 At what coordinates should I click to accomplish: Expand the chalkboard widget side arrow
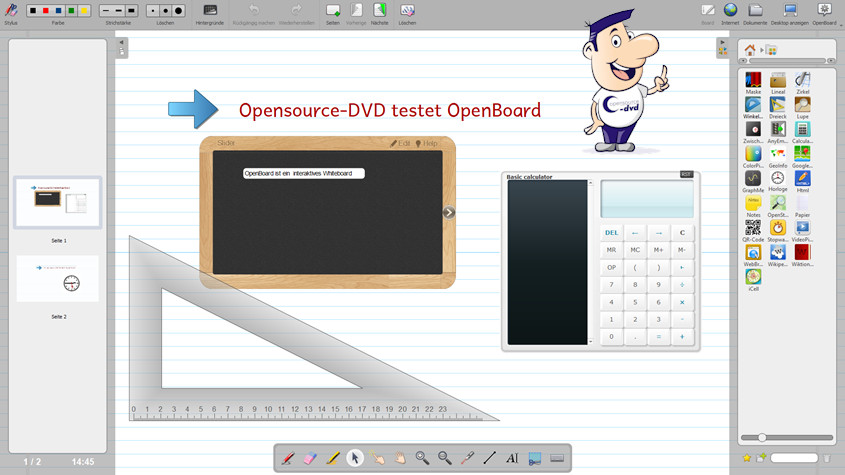point(449,212)
